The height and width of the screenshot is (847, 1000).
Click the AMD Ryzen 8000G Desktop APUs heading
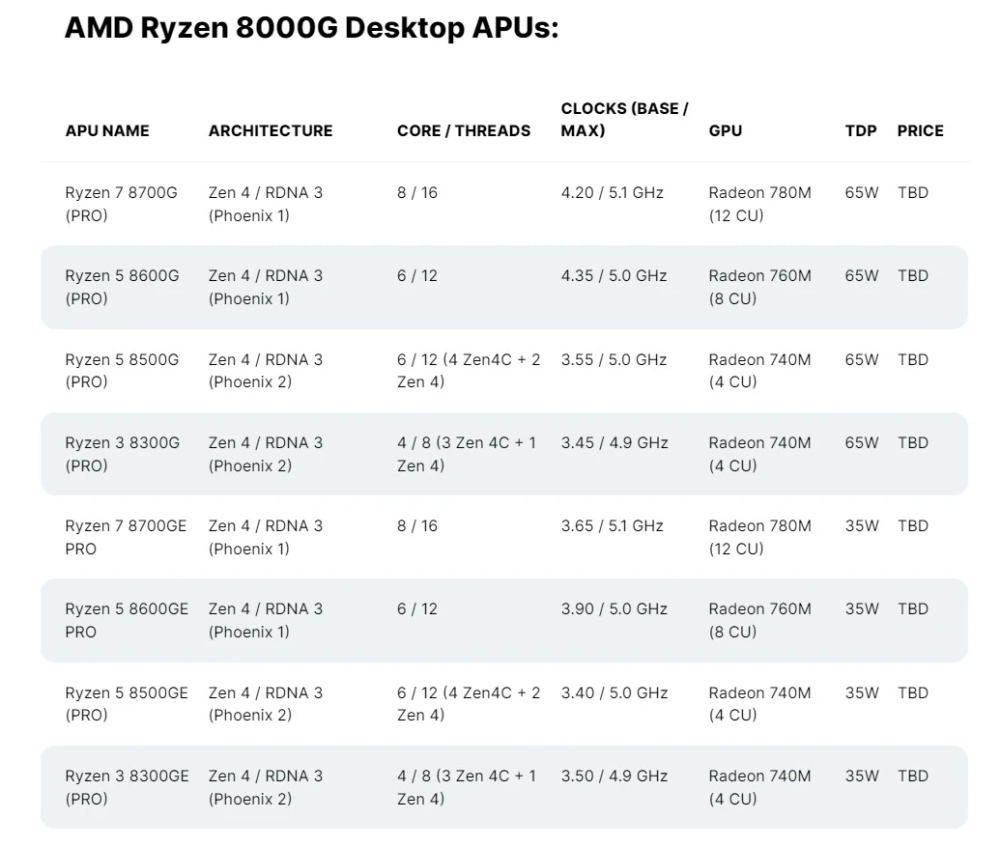310,29
